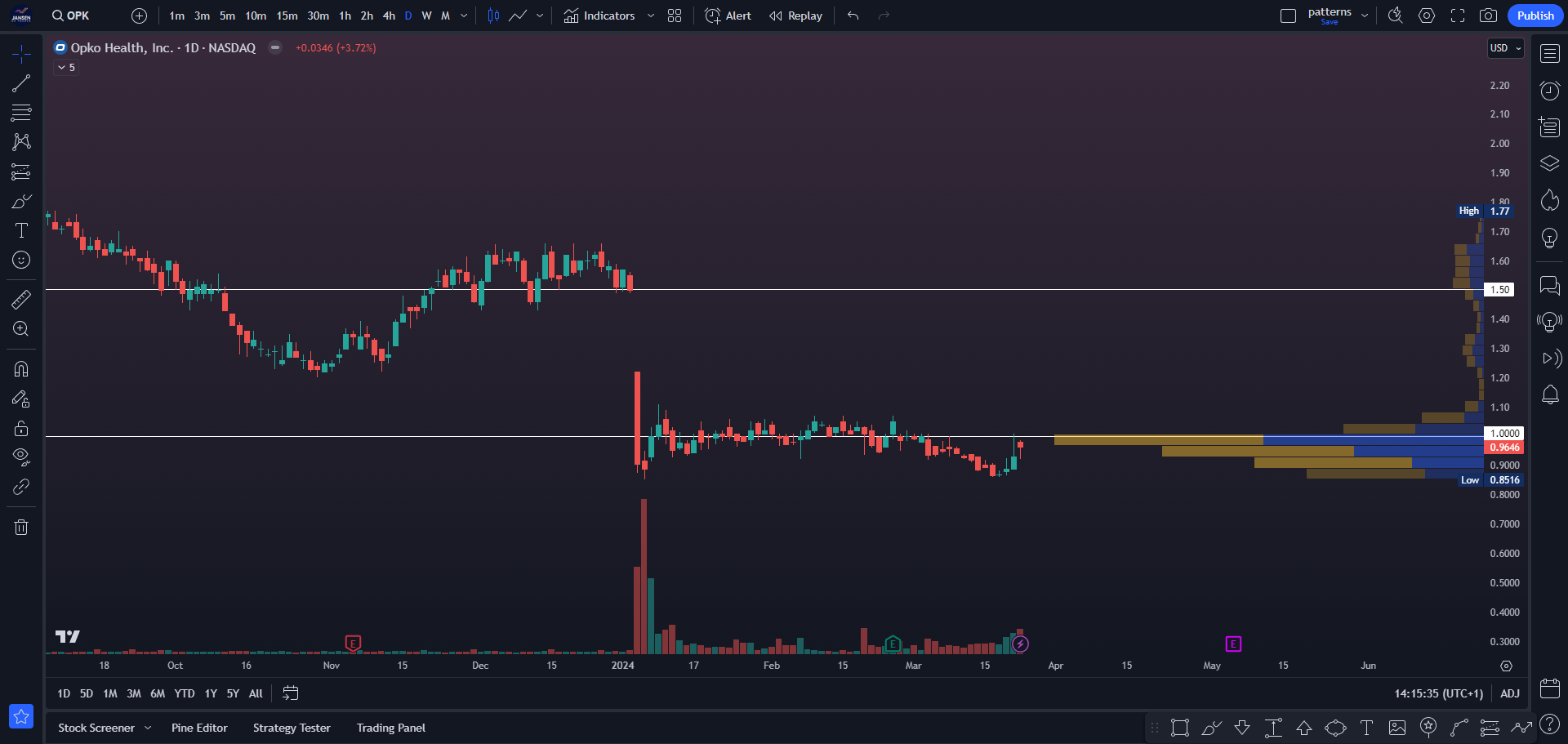Click the purple E earnings marker in May
The height and width of the screenshot is (744, 1568).
click(1233, 644)
